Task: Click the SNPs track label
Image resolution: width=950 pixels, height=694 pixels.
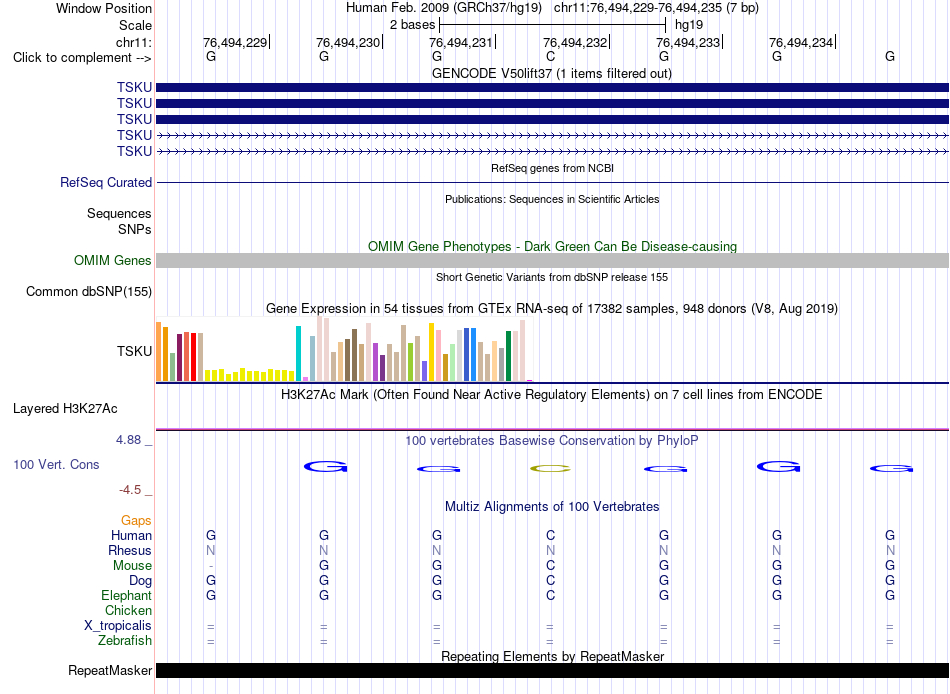Action: (x=135, y=229)
